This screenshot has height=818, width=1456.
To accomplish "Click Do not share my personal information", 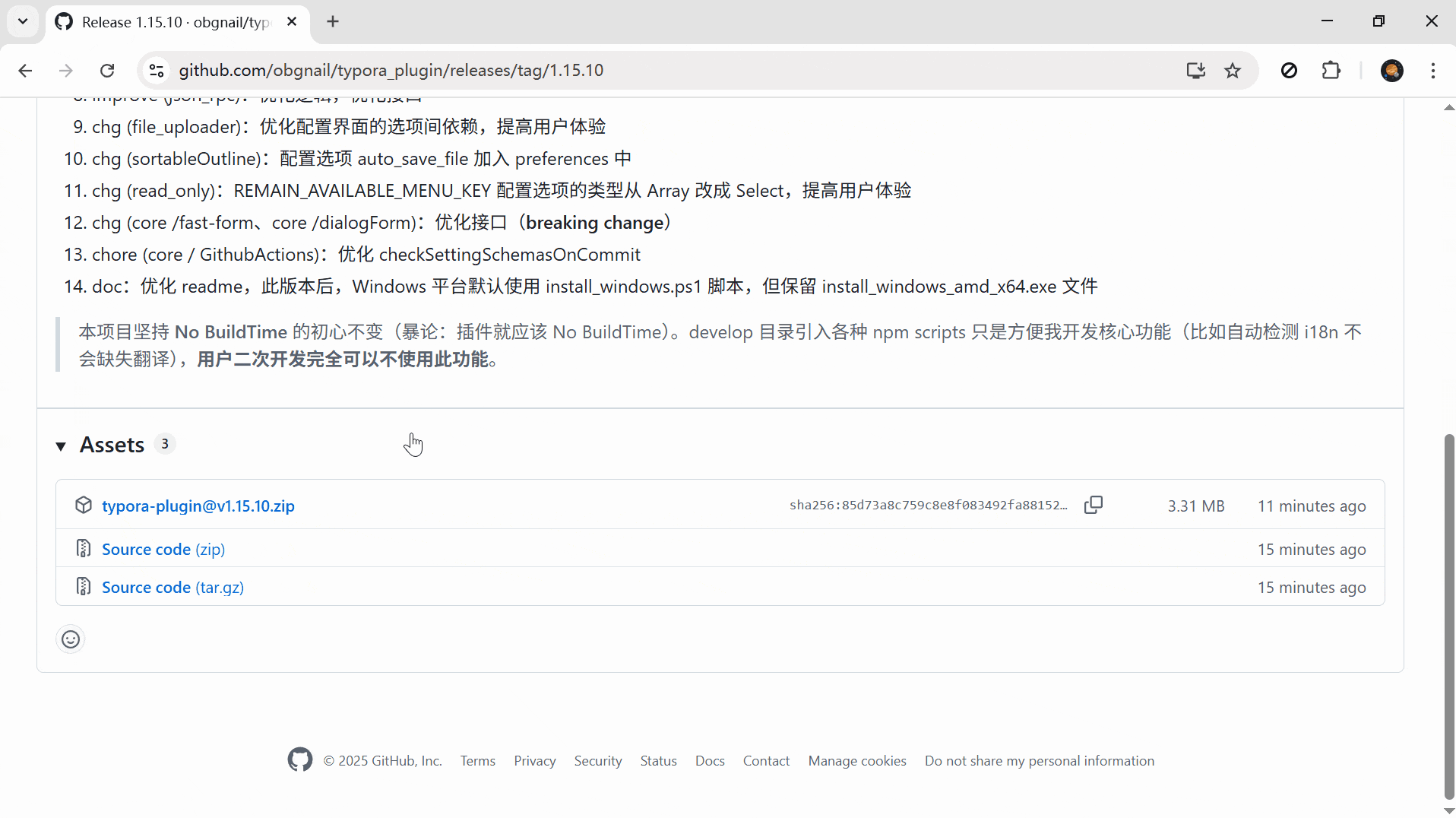I will pos(1040,760).
